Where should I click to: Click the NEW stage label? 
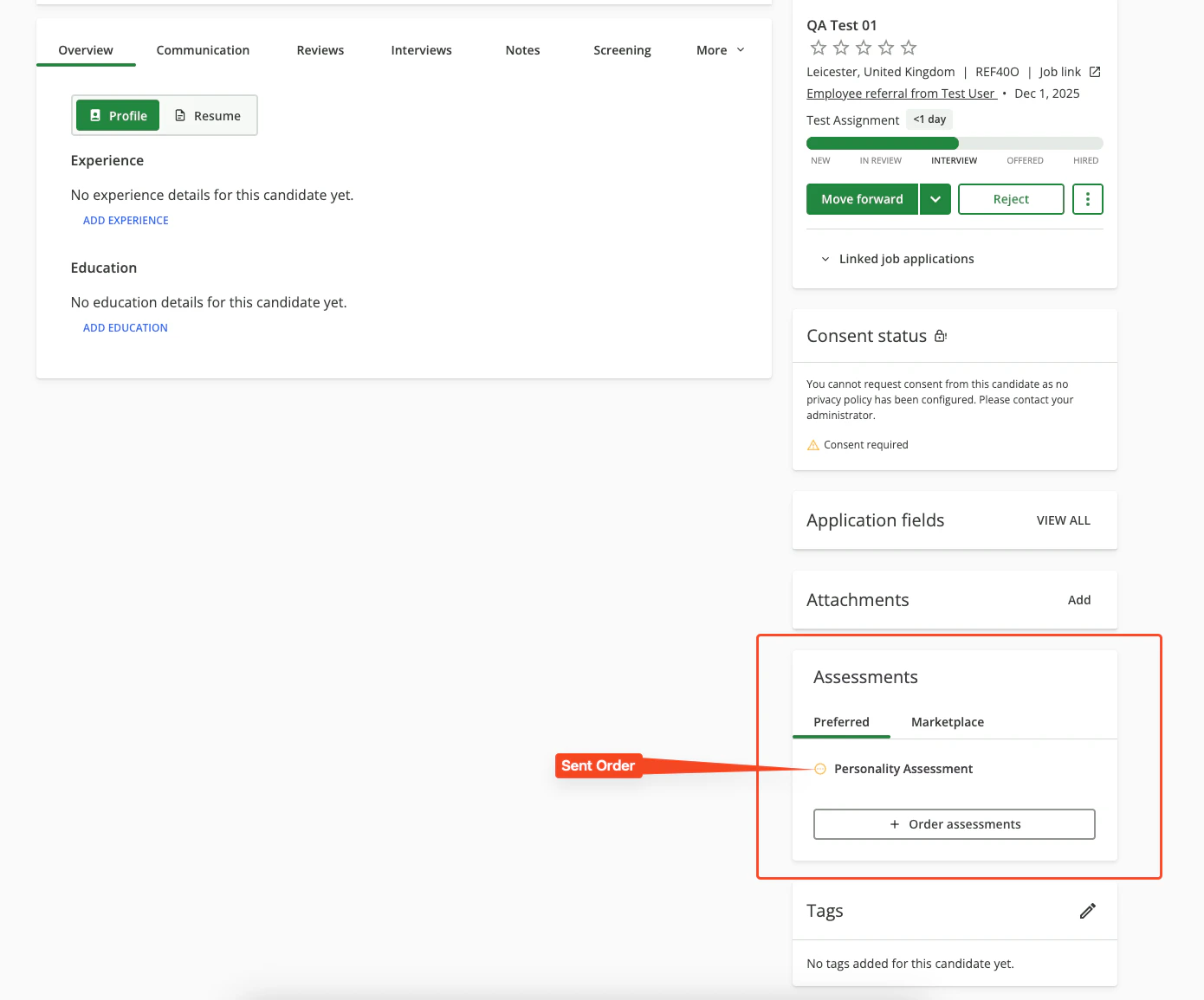pyautogui.click(x=820, y=161)
